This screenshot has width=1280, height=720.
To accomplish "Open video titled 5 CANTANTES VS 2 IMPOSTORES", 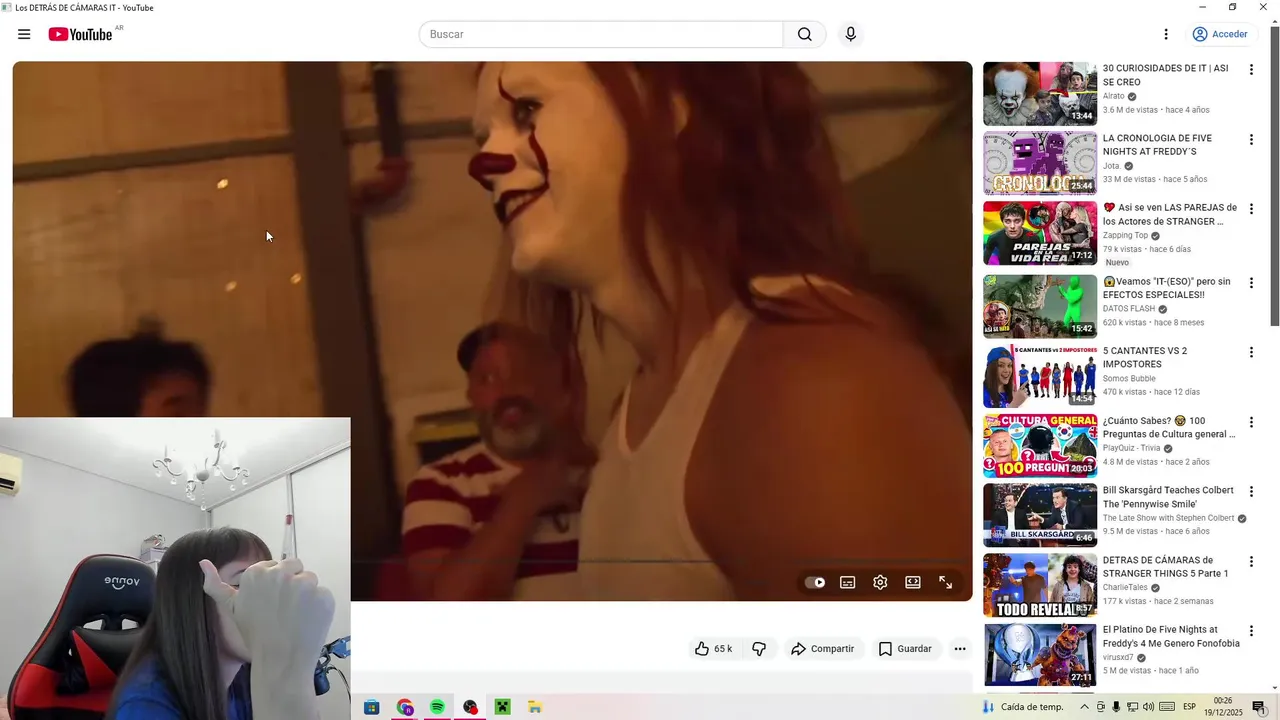I will 1145,357.
